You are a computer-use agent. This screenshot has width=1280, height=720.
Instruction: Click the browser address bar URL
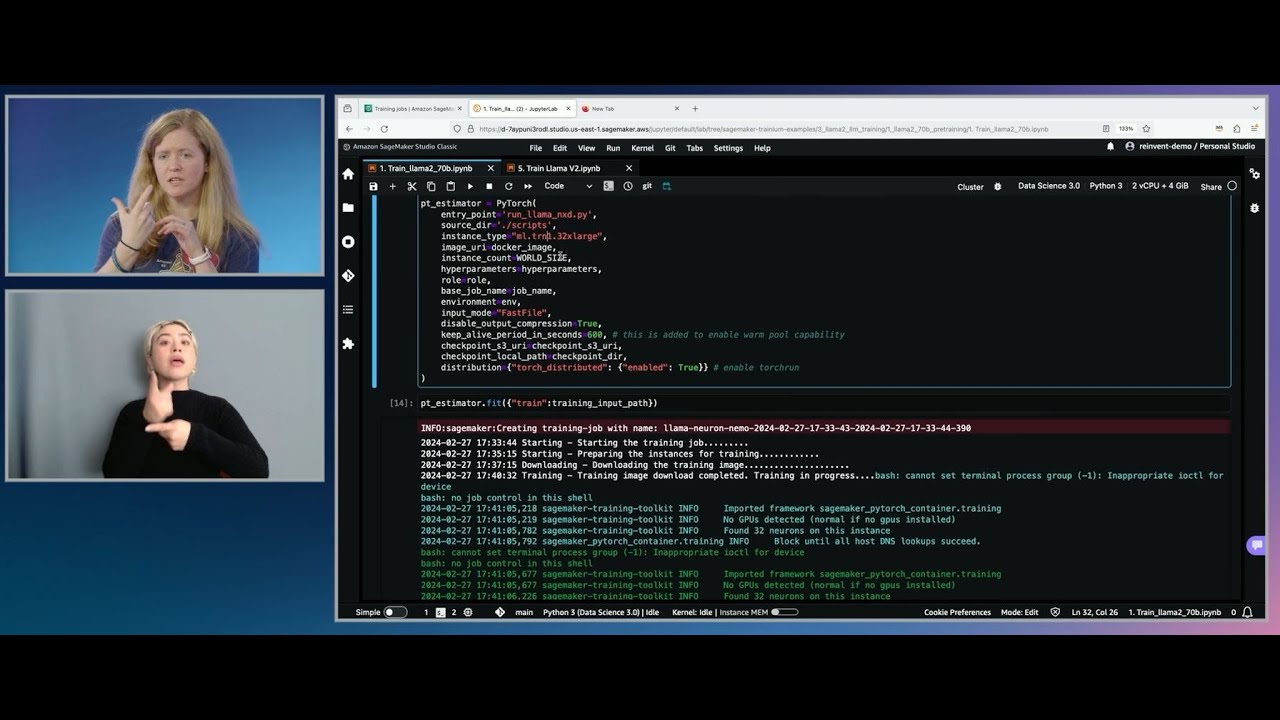coord(760,129)
